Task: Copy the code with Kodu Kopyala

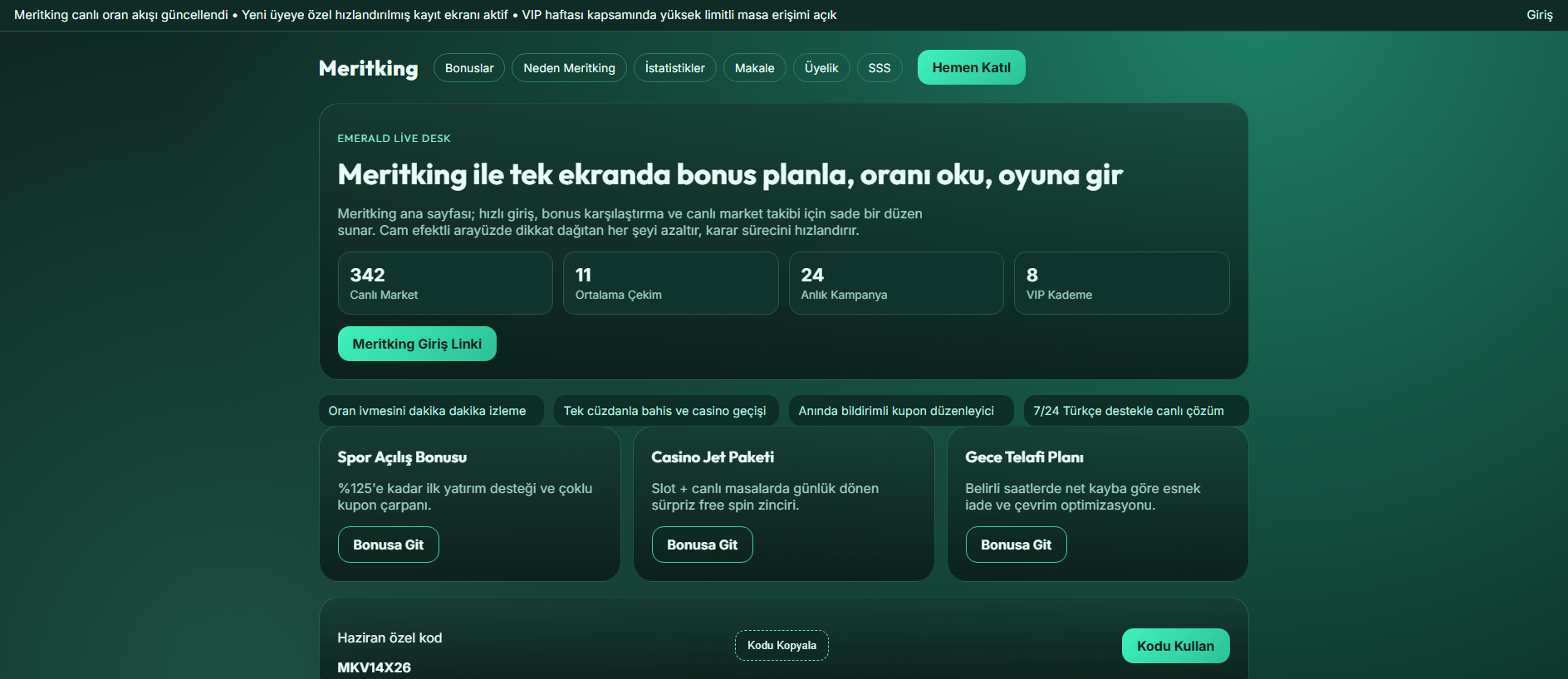Action: click(x=782, y=645)
